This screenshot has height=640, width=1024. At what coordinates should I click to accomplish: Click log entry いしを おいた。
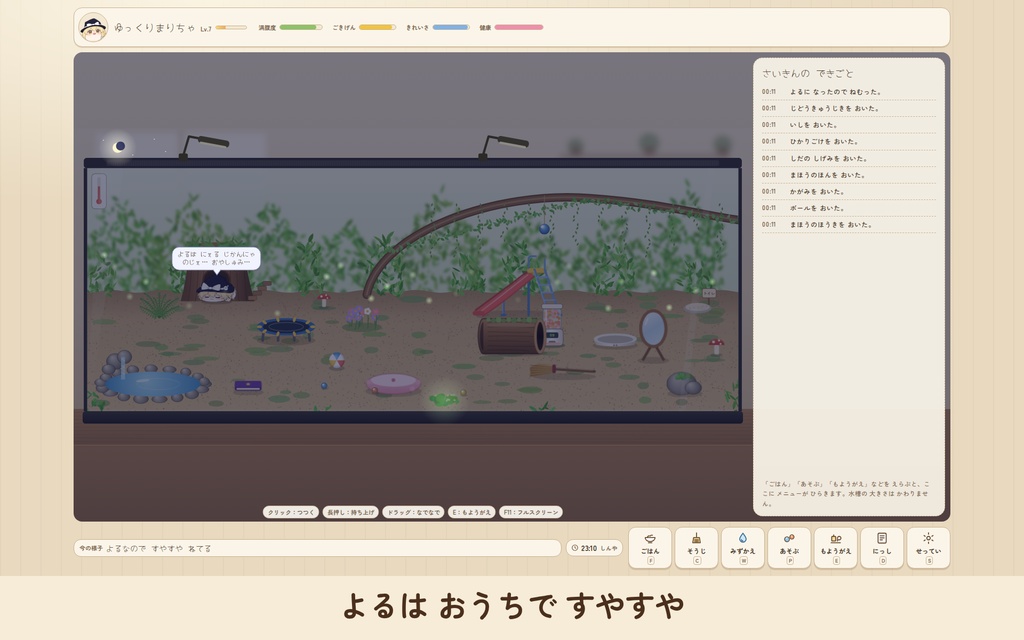click(849, 125)
